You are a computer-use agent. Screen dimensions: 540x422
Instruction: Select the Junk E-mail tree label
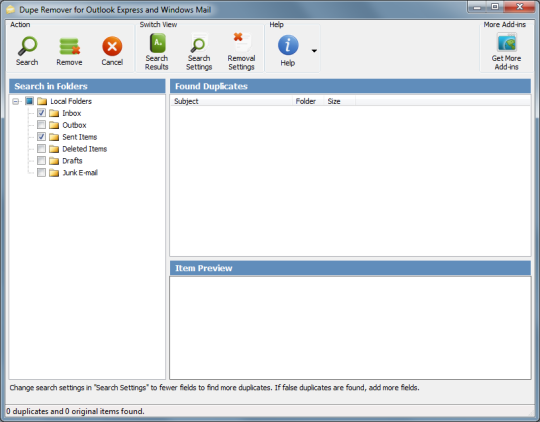pos(80,173)
